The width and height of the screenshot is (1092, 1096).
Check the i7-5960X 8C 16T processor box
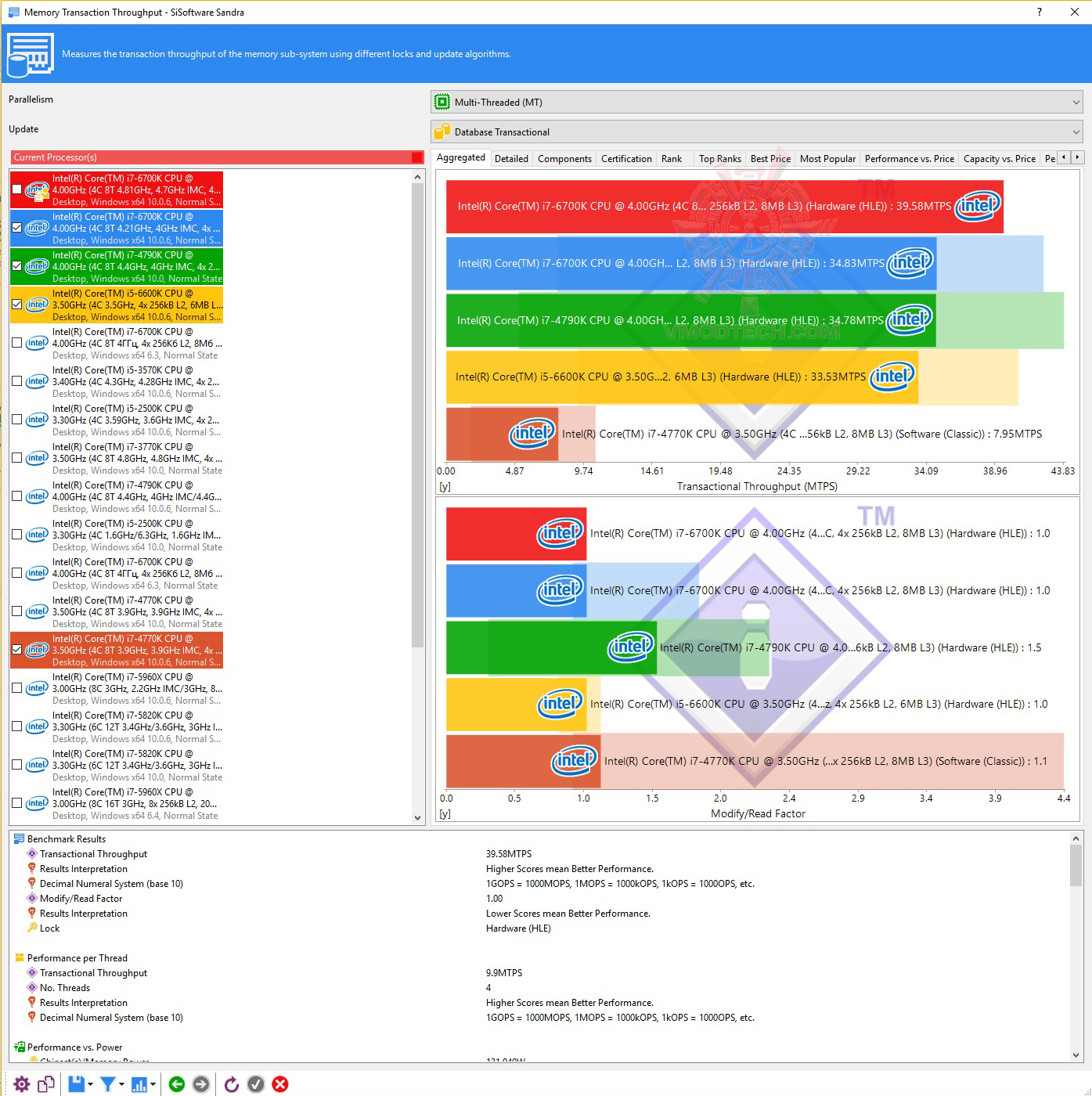tap(16, 803)
